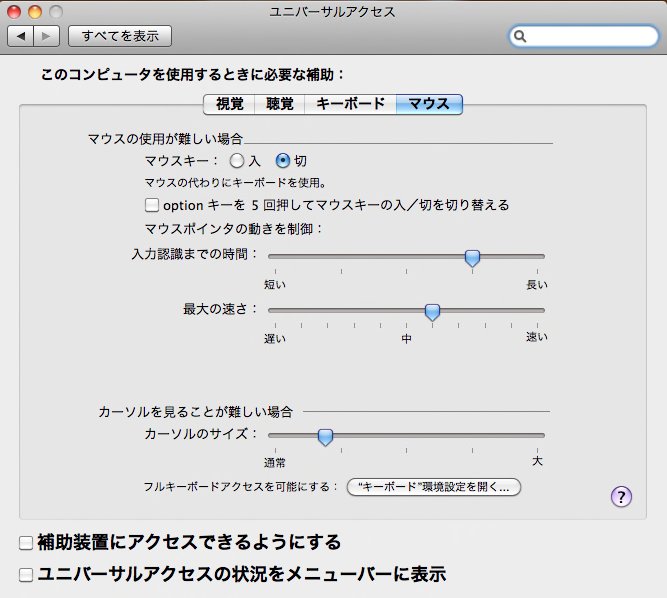This screenshot has width=667, height=598.
Task: Switch to the 聴覚 tab
Action: [x=279, y=104]
